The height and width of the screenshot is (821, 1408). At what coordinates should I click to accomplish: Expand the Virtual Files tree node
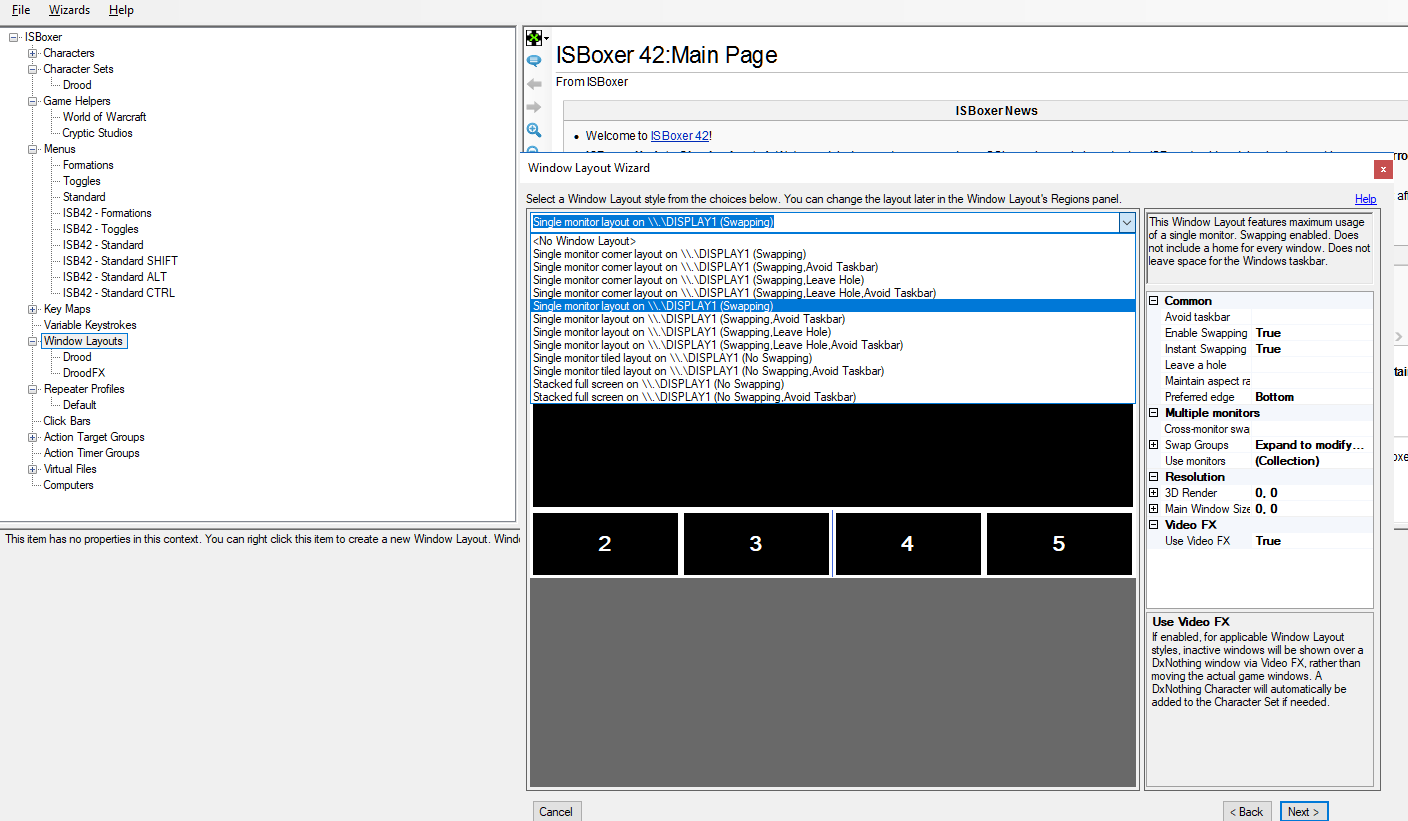(33, 469)
